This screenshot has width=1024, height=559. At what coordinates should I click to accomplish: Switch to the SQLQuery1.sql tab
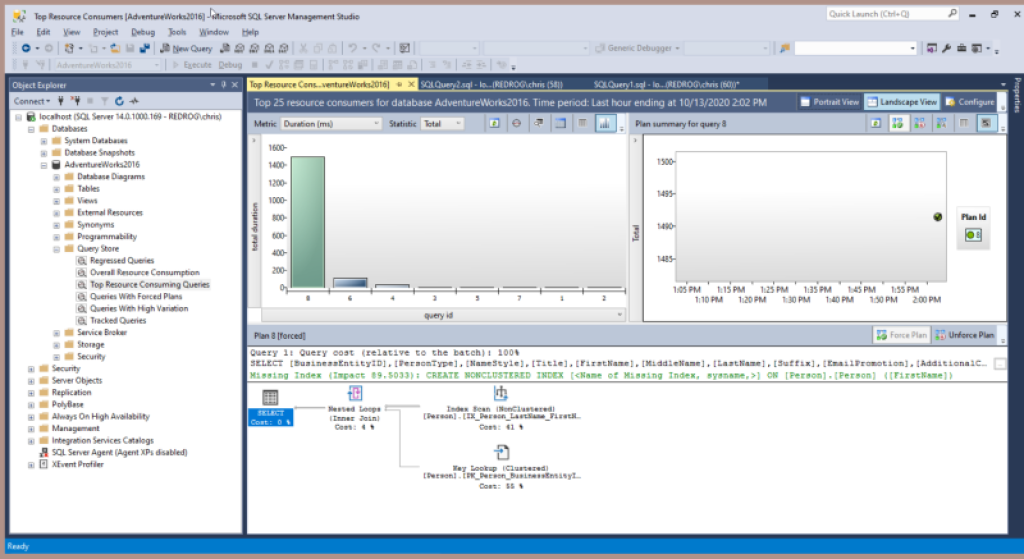666,84
